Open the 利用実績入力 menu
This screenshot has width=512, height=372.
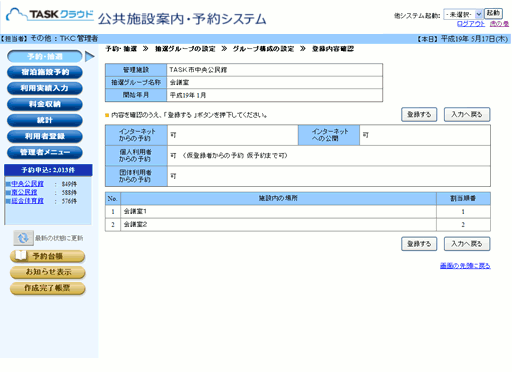(45, 88)
